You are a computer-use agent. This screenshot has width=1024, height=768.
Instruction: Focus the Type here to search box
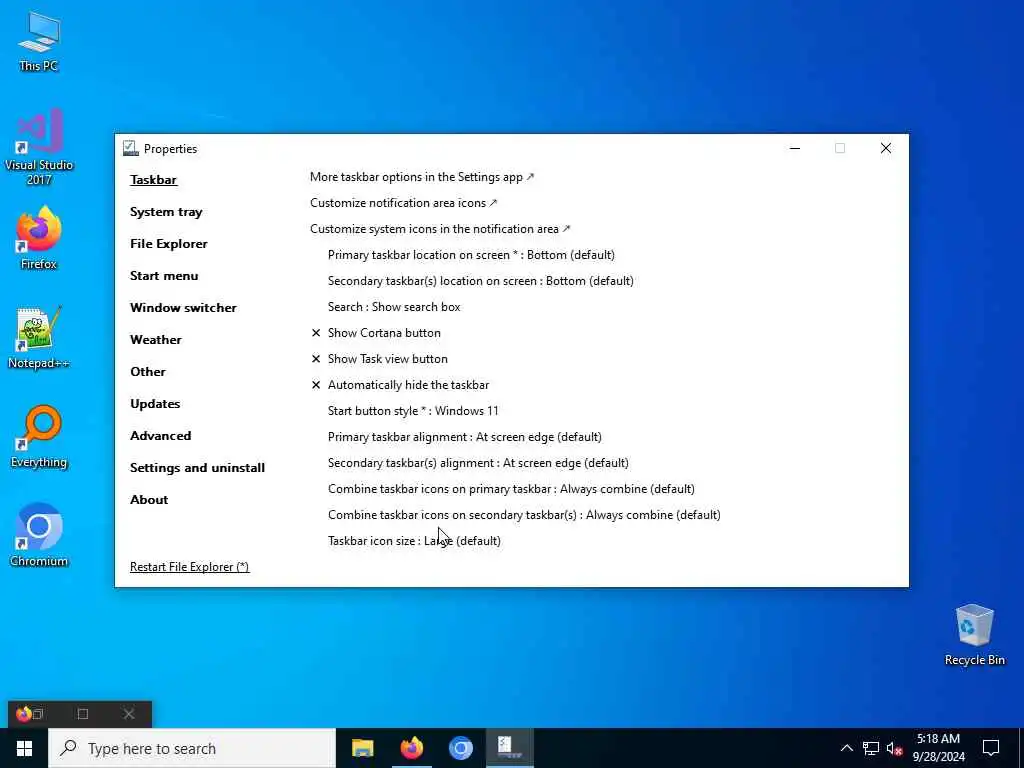[192, 748]
